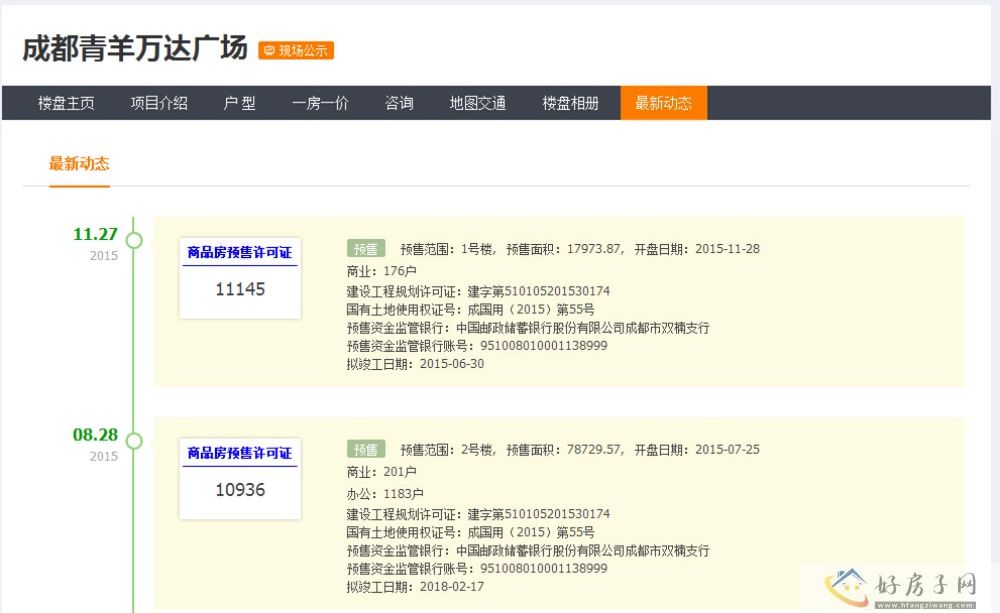Click 开盘日期：2015-11-28 text
Image resolution: width=1000 pixels, height=613 pixels.
click(x=697, y=249)
